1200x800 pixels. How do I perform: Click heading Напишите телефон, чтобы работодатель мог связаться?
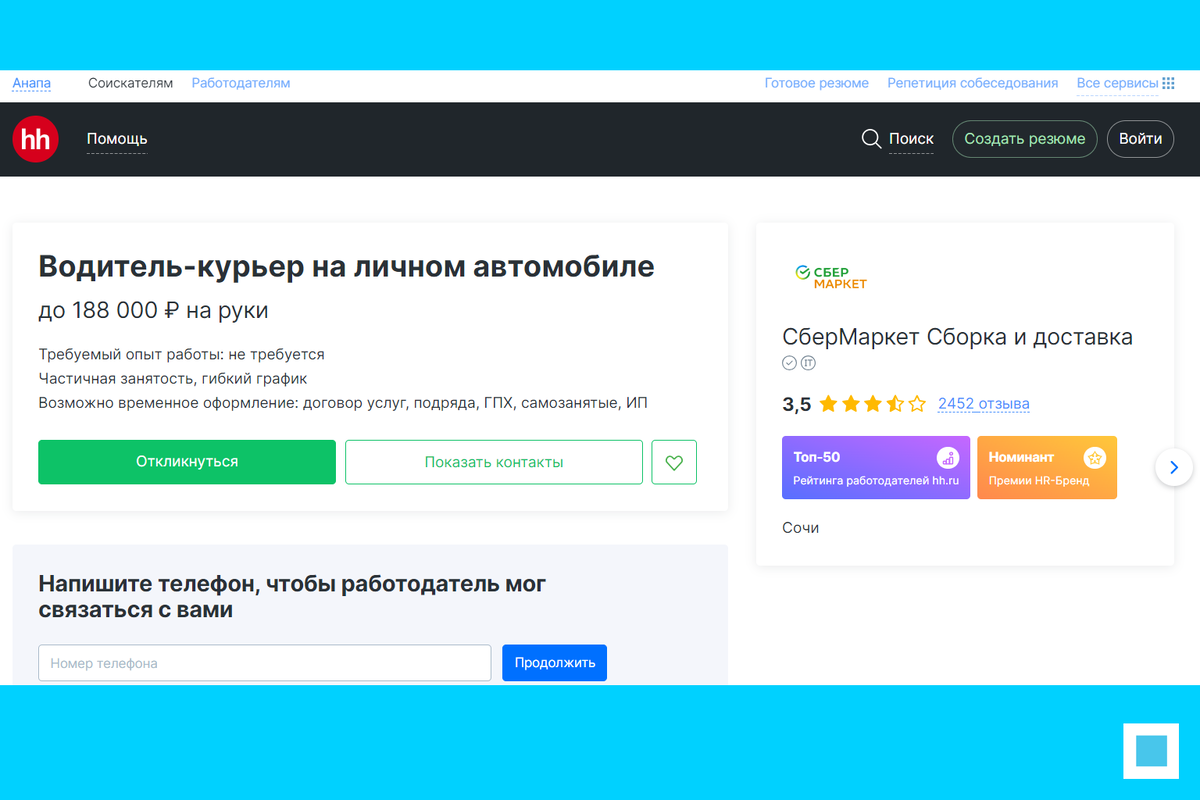tap(292, 596)
